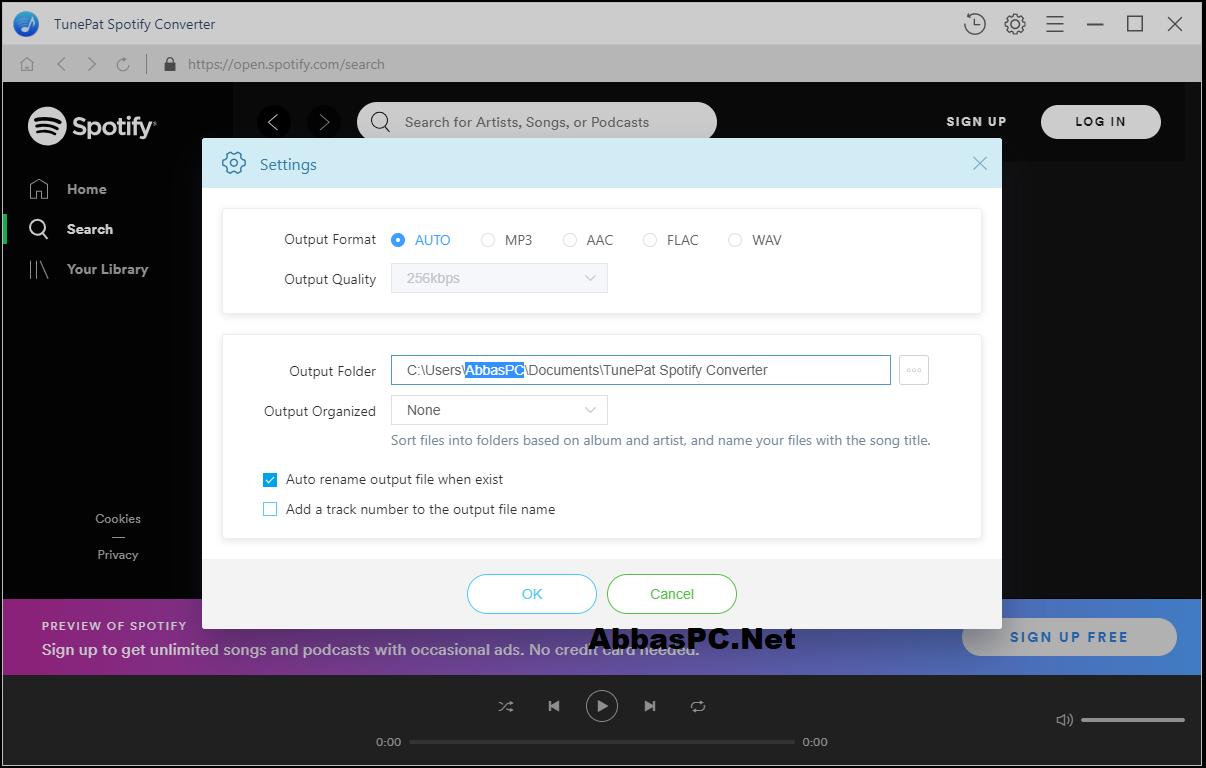This screenshot has width=1206, height=768.
Task: Click the padlock icon beside the URL
Action: (168, 64)
